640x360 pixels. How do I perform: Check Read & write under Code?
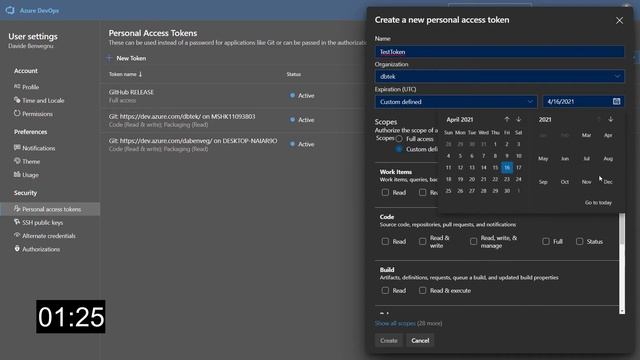422,241
